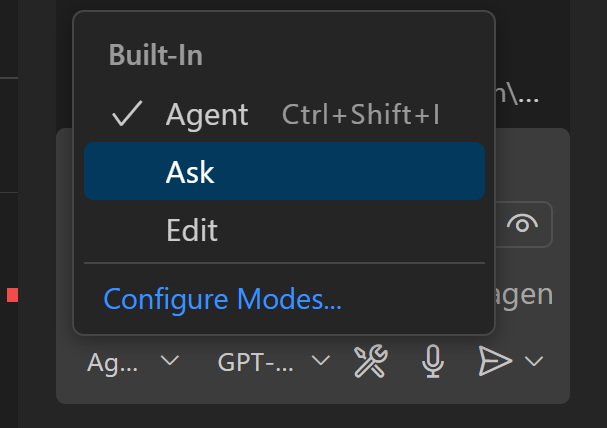
Task: Open the send options chevron dropdown
Action: [534, 361]
